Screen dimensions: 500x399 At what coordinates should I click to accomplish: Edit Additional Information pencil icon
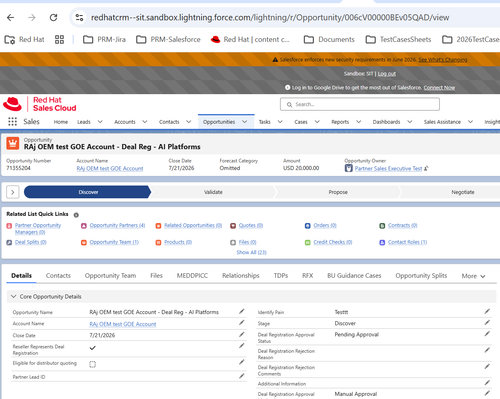(x=487, y=383)
